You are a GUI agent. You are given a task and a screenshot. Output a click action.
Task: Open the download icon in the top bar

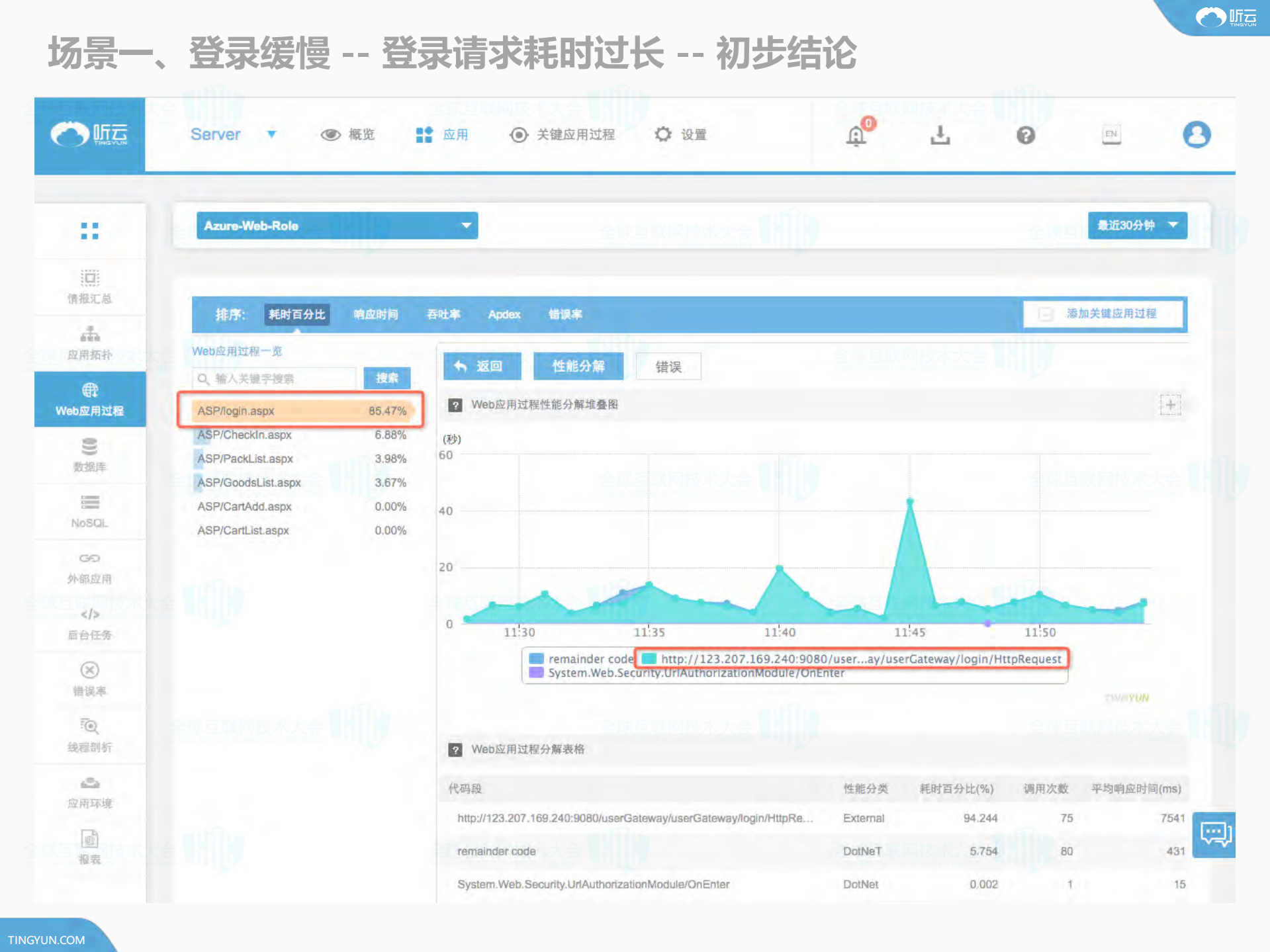point(940,134)
